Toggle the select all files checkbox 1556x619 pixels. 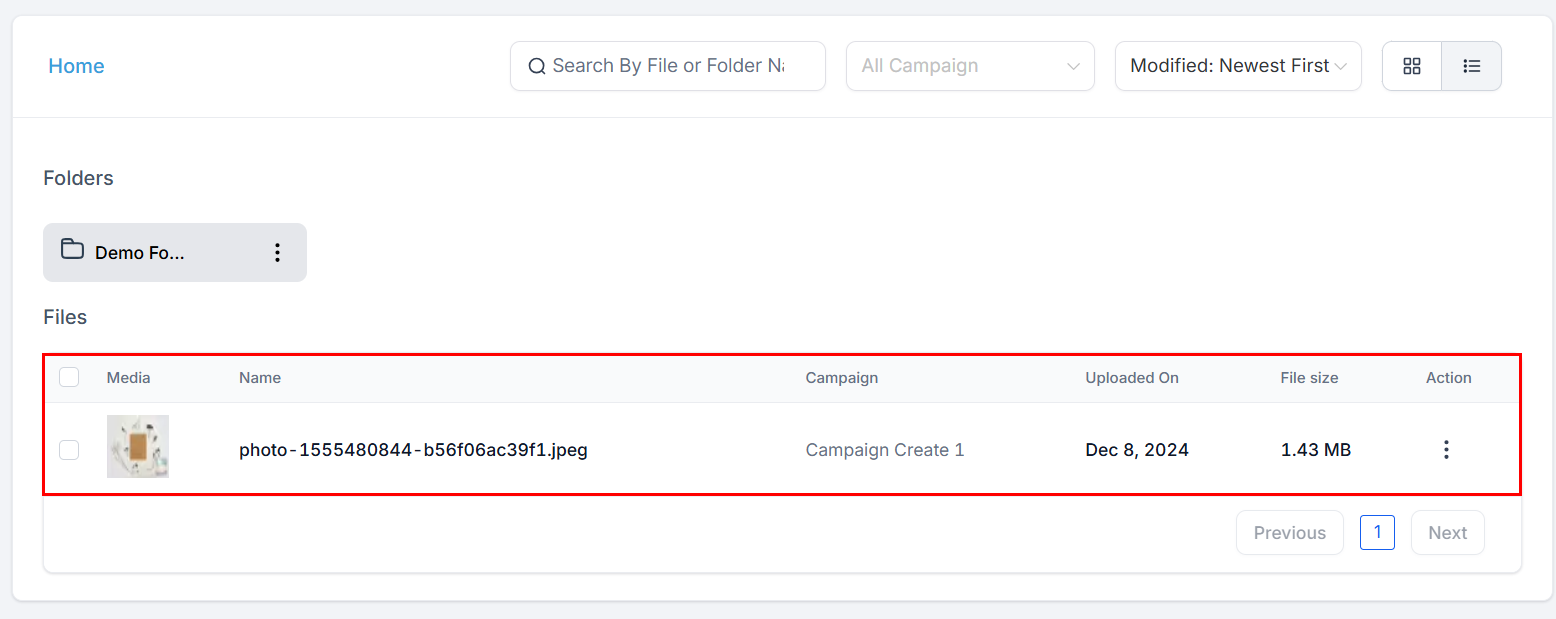click(69, 377)
